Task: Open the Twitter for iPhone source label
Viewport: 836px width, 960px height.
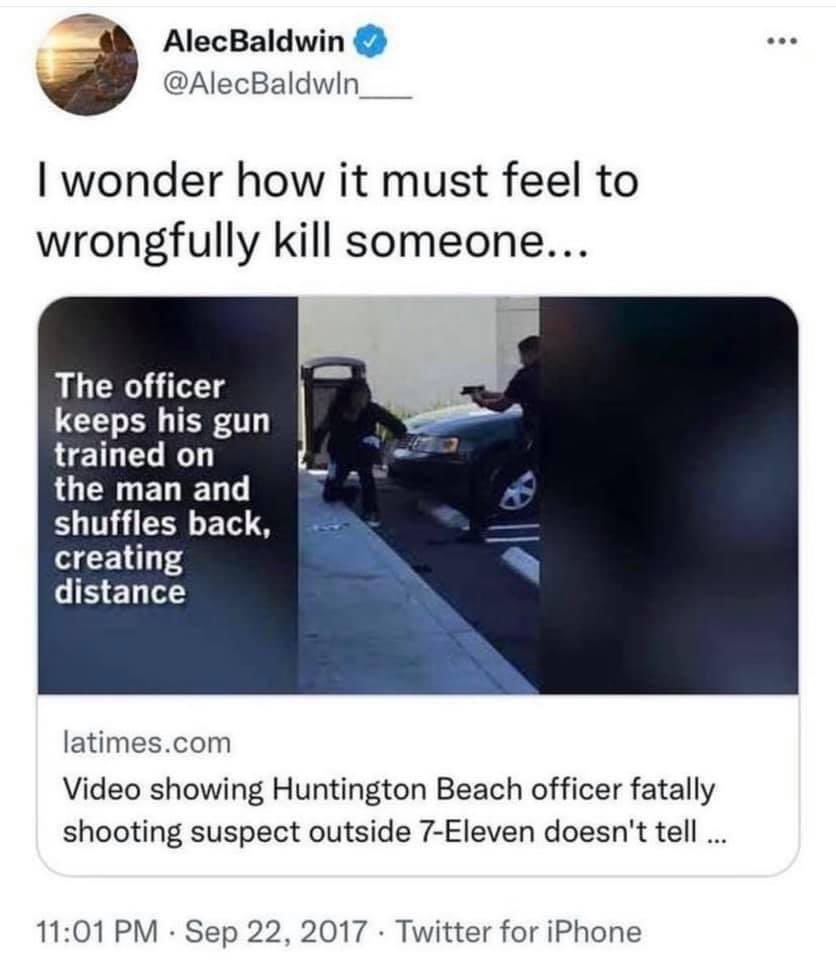Action: 519,932
